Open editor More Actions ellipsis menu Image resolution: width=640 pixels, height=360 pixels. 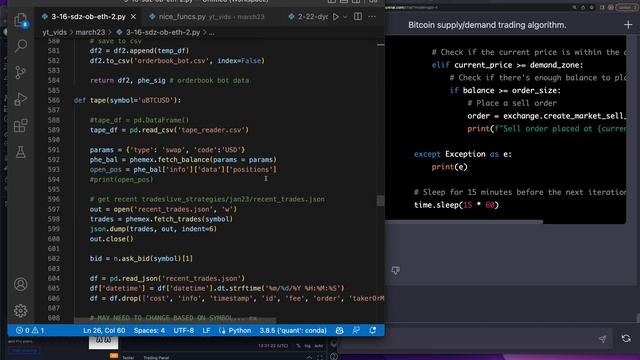(x=372, y=17)
